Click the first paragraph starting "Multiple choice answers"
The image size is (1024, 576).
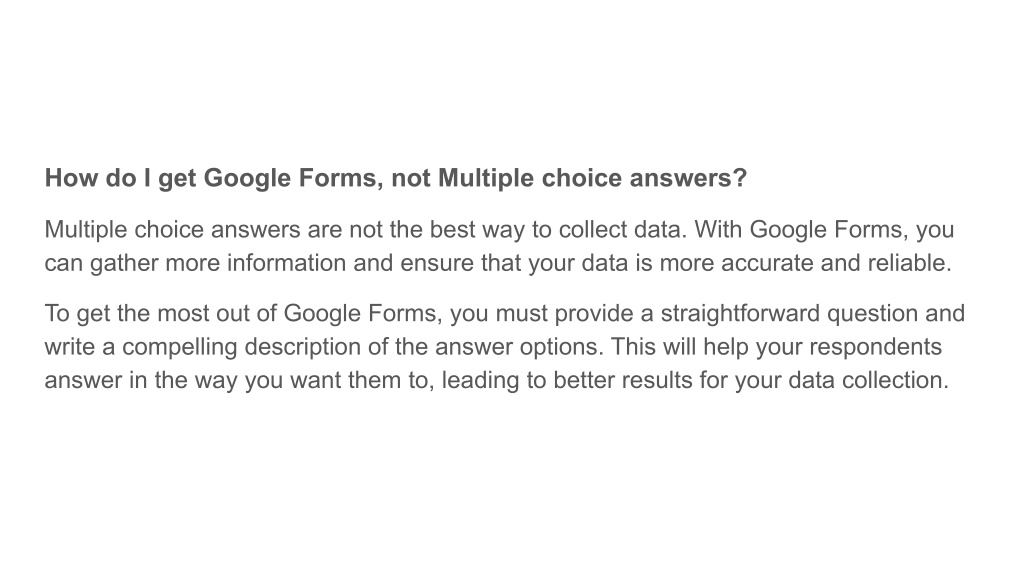pos(500,246)
